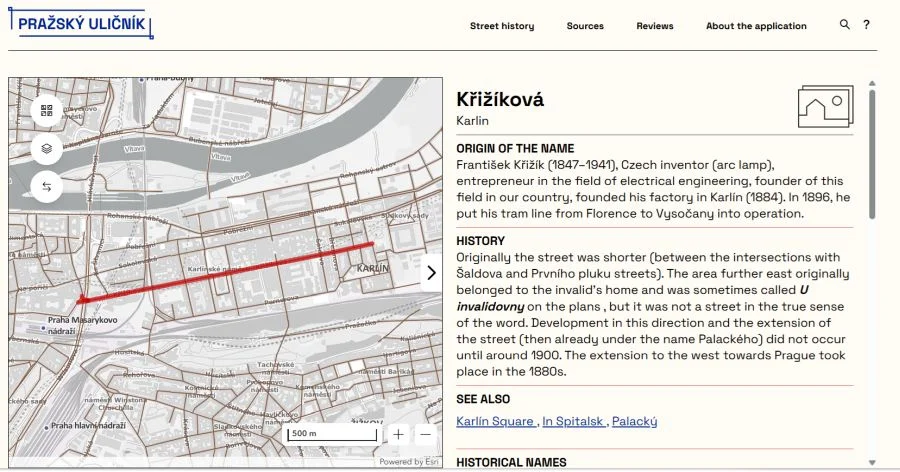Open help via question mark icon
Image resolution: width=900 pixels, height=472 pixels.
coord(867,25)
